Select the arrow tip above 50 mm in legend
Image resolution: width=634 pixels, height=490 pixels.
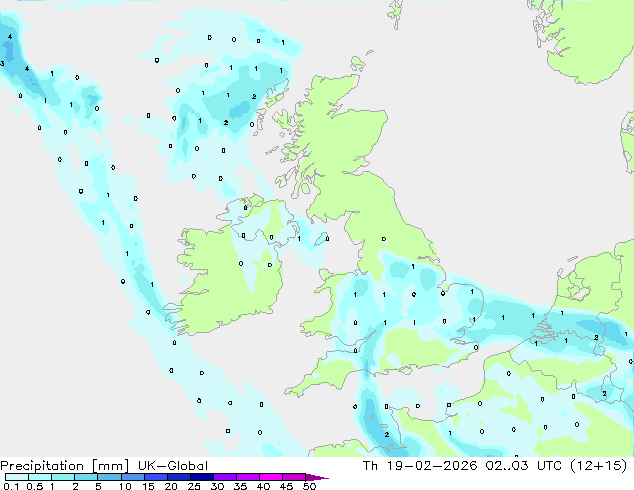(317, 477)
